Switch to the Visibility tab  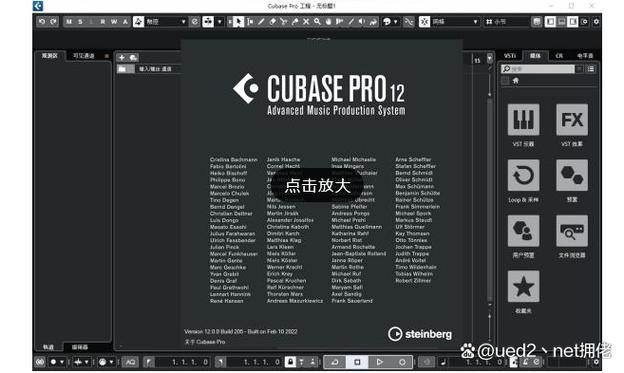84,56
